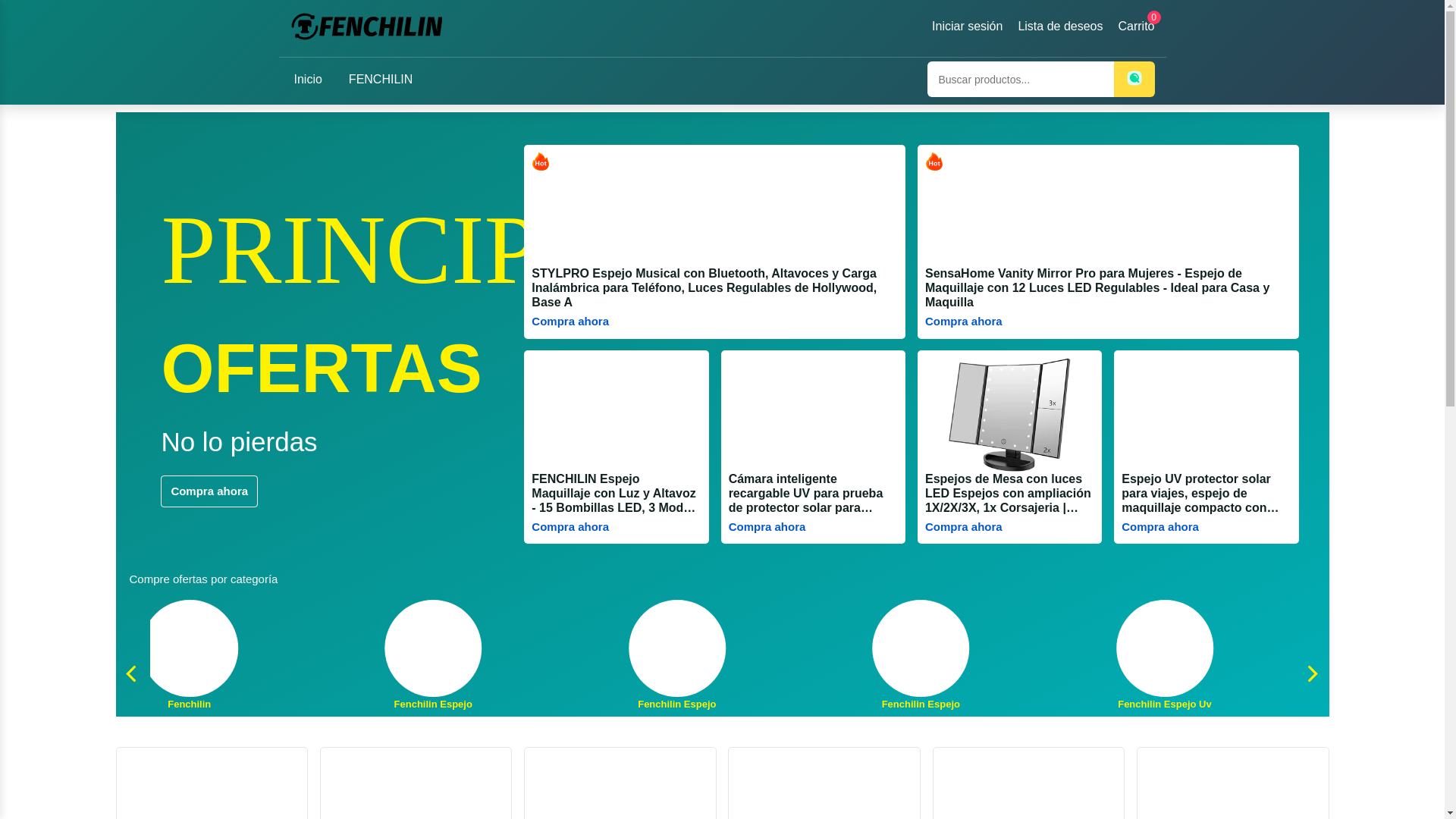Screen dimensions: 1456x819
Task: Open Lista de deseos
Action: click(1060, 27)
